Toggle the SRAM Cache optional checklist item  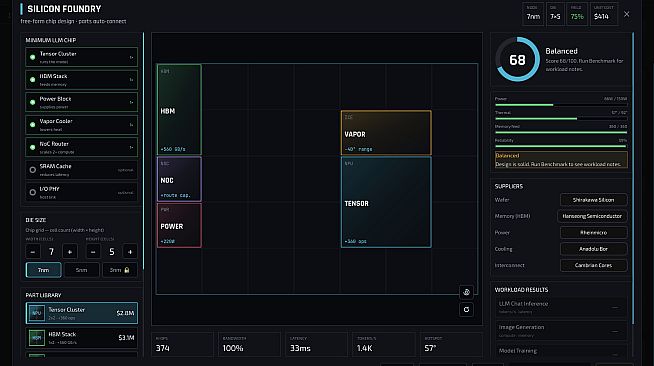81,170
